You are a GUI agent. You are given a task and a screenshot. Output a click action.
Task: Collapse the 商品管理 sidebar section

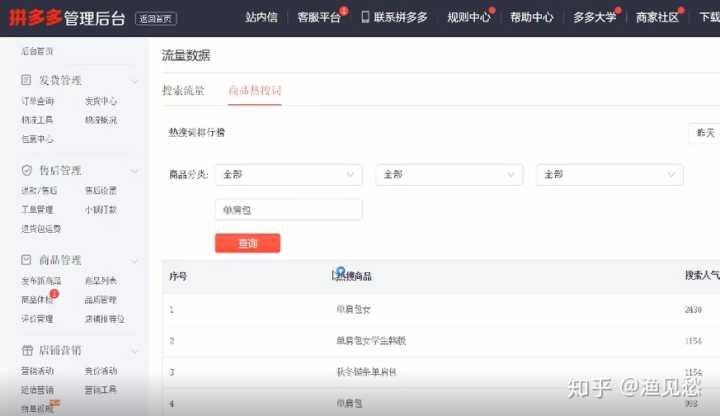(135, 261)
